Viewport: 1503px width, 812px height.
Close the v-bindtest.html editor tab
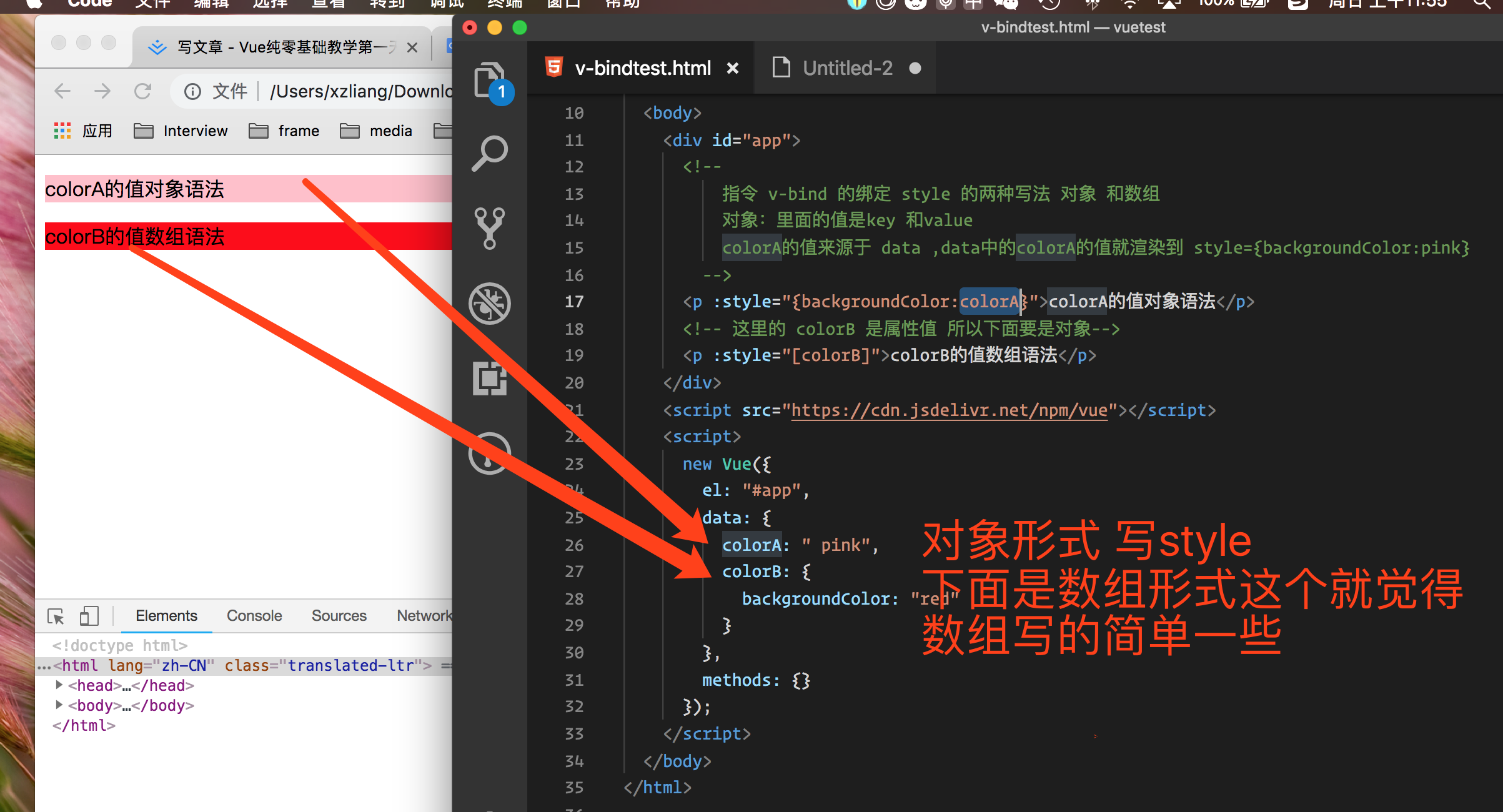(x=733, y=68)
